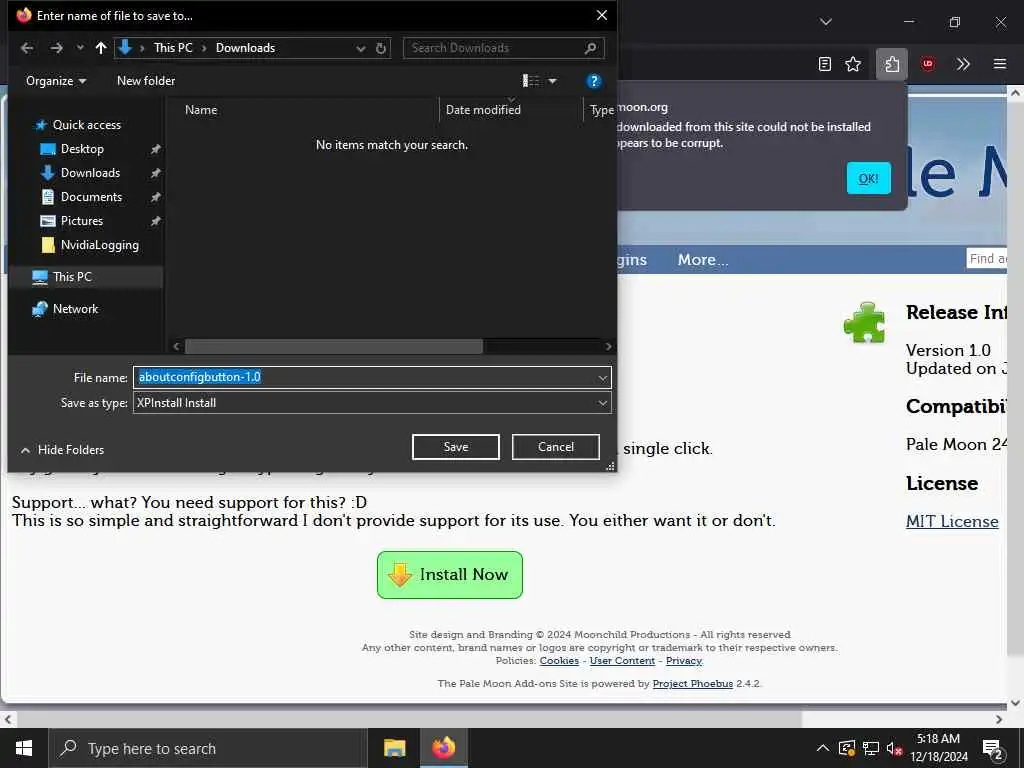
Task: Click the search magnifier icon
Action: pyautogui.click(x=591, y=48)
